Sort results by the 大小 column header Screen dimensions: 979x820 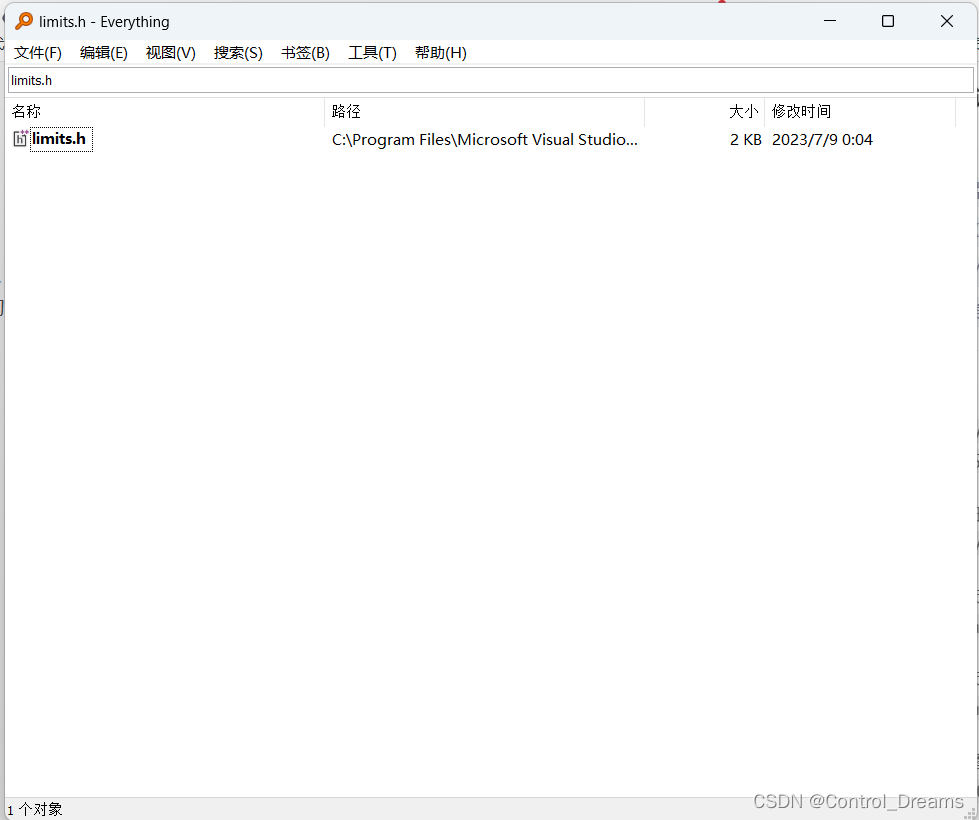click(x=704, y=112)
